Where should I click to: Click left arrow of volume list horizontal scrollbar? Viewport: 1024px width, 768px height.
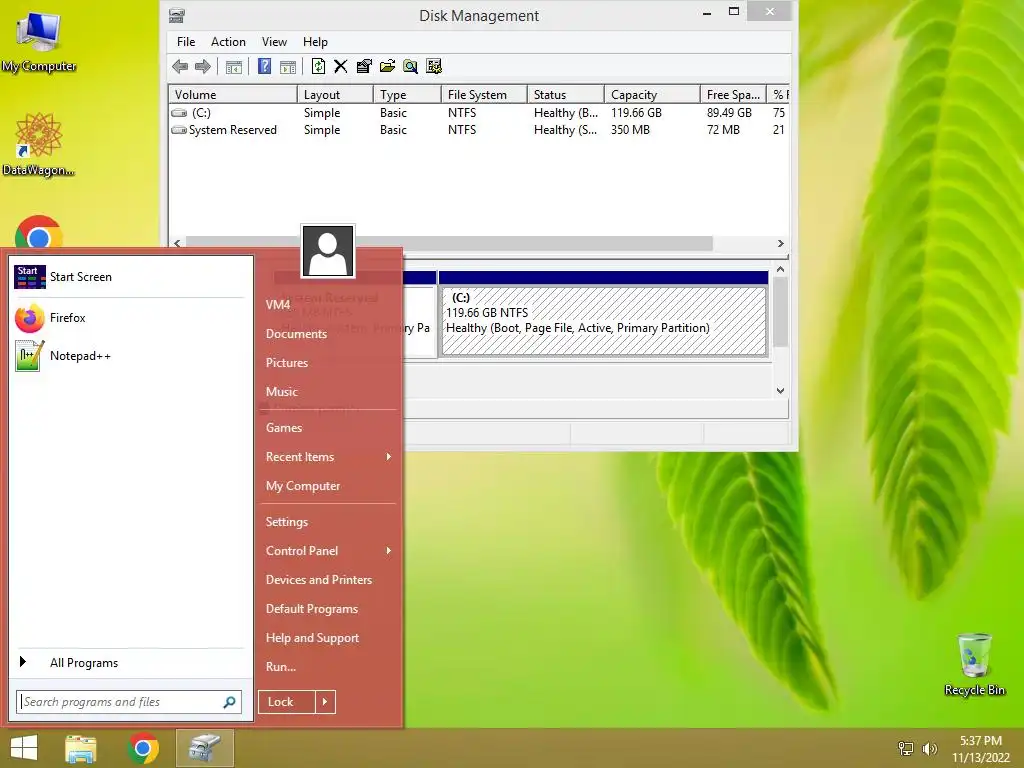coord(177,243)
